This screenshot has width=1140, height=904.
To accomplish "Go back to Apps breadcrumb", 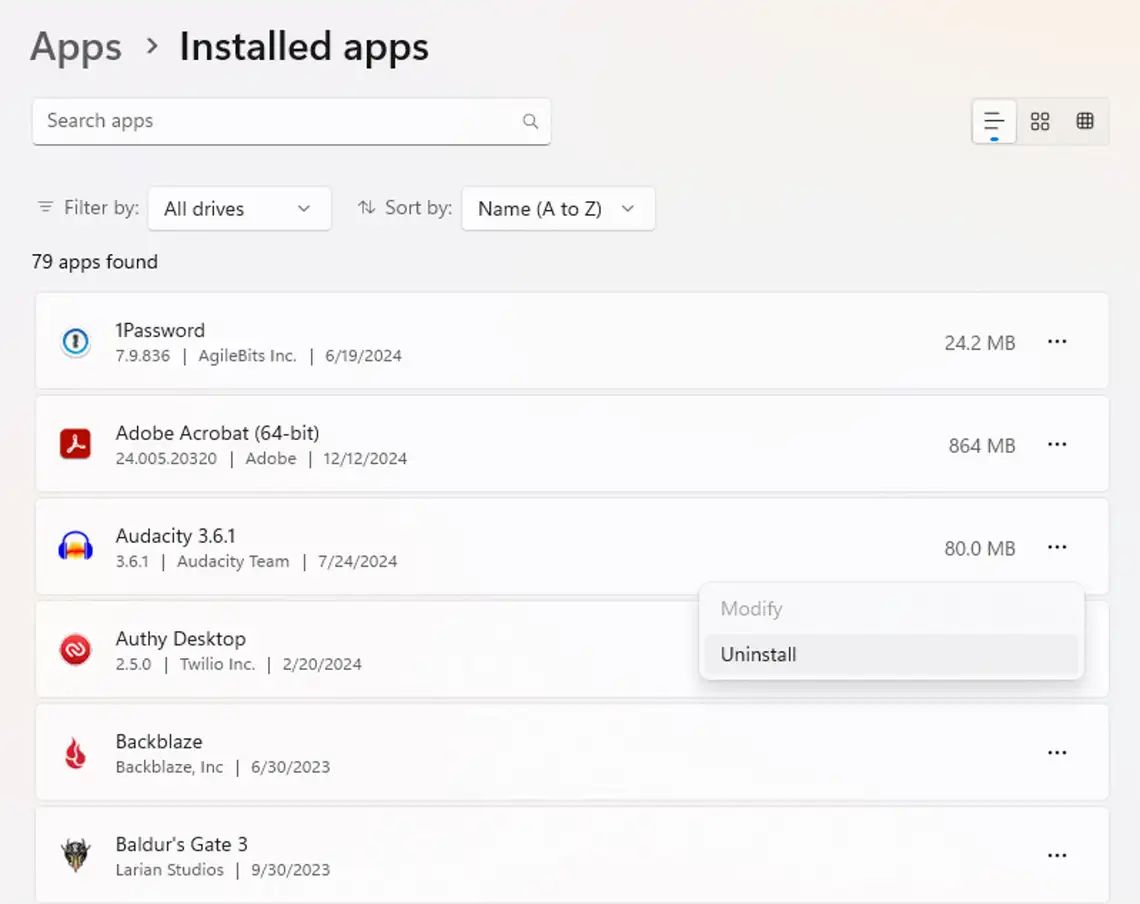I will pyautogui.click(x=76, y=47).
